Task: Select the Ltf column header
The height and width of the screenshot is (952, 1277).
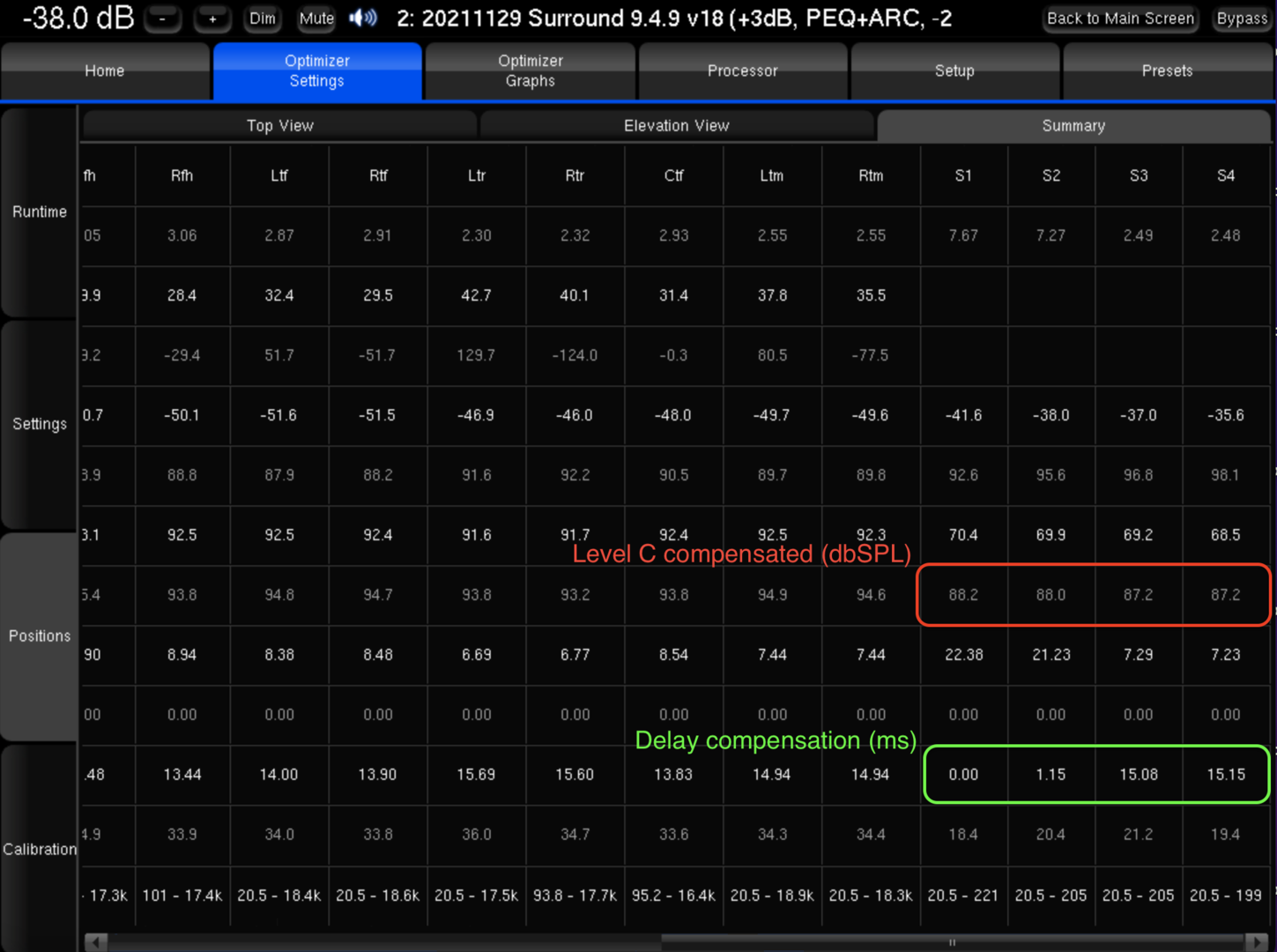Action: point(279,175)
